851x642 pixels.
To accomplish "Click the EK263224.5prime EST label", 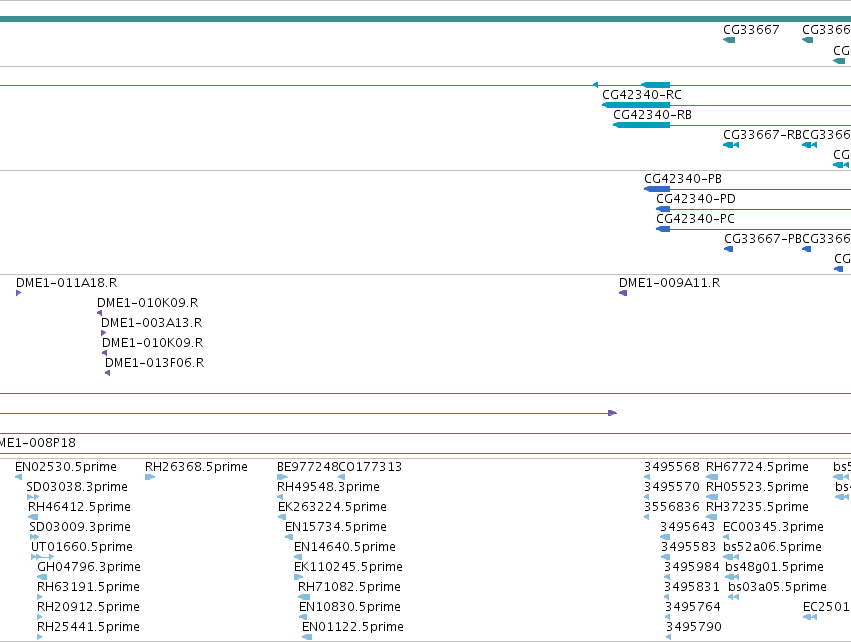I will tap(332, 507).
